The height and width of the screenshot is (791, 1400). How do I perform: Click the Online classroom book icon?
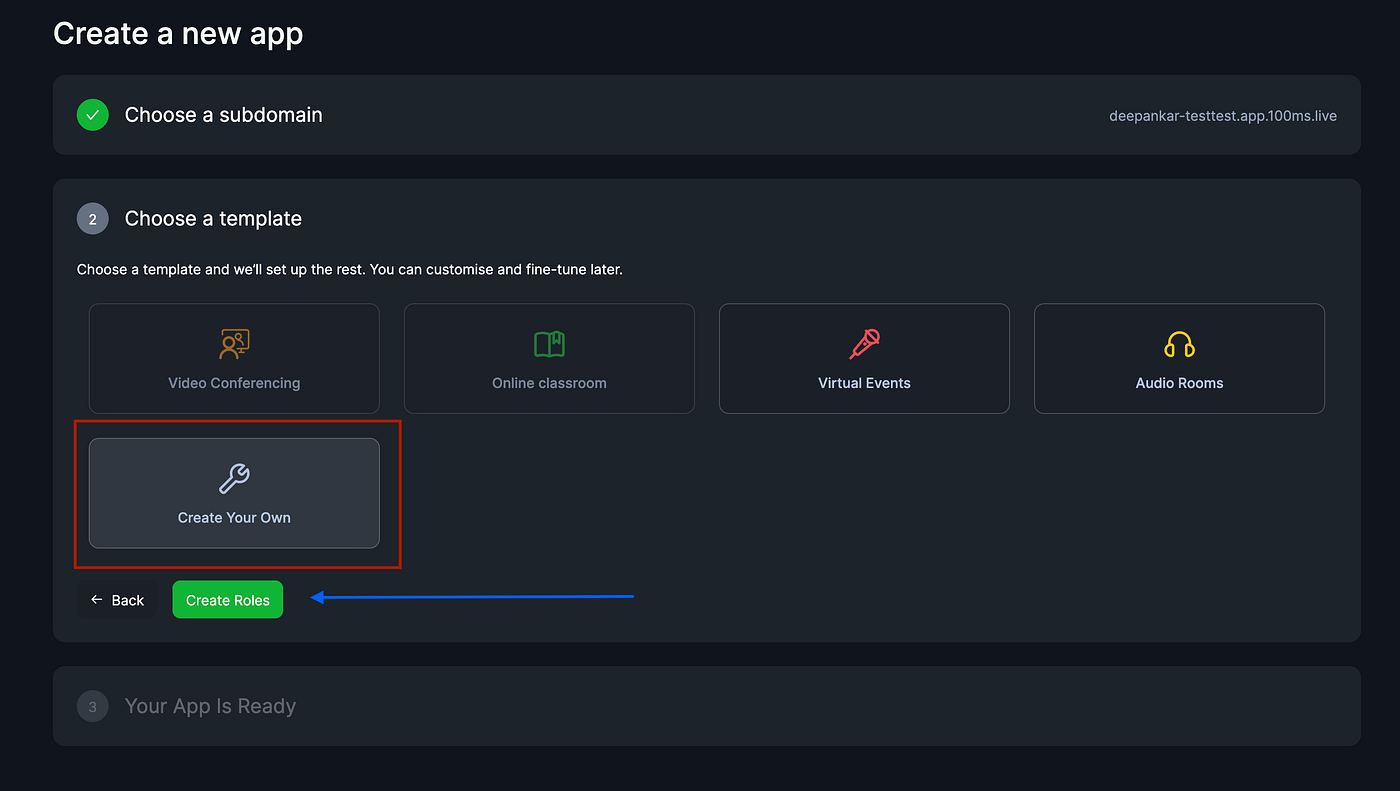(x=548, y=342)
